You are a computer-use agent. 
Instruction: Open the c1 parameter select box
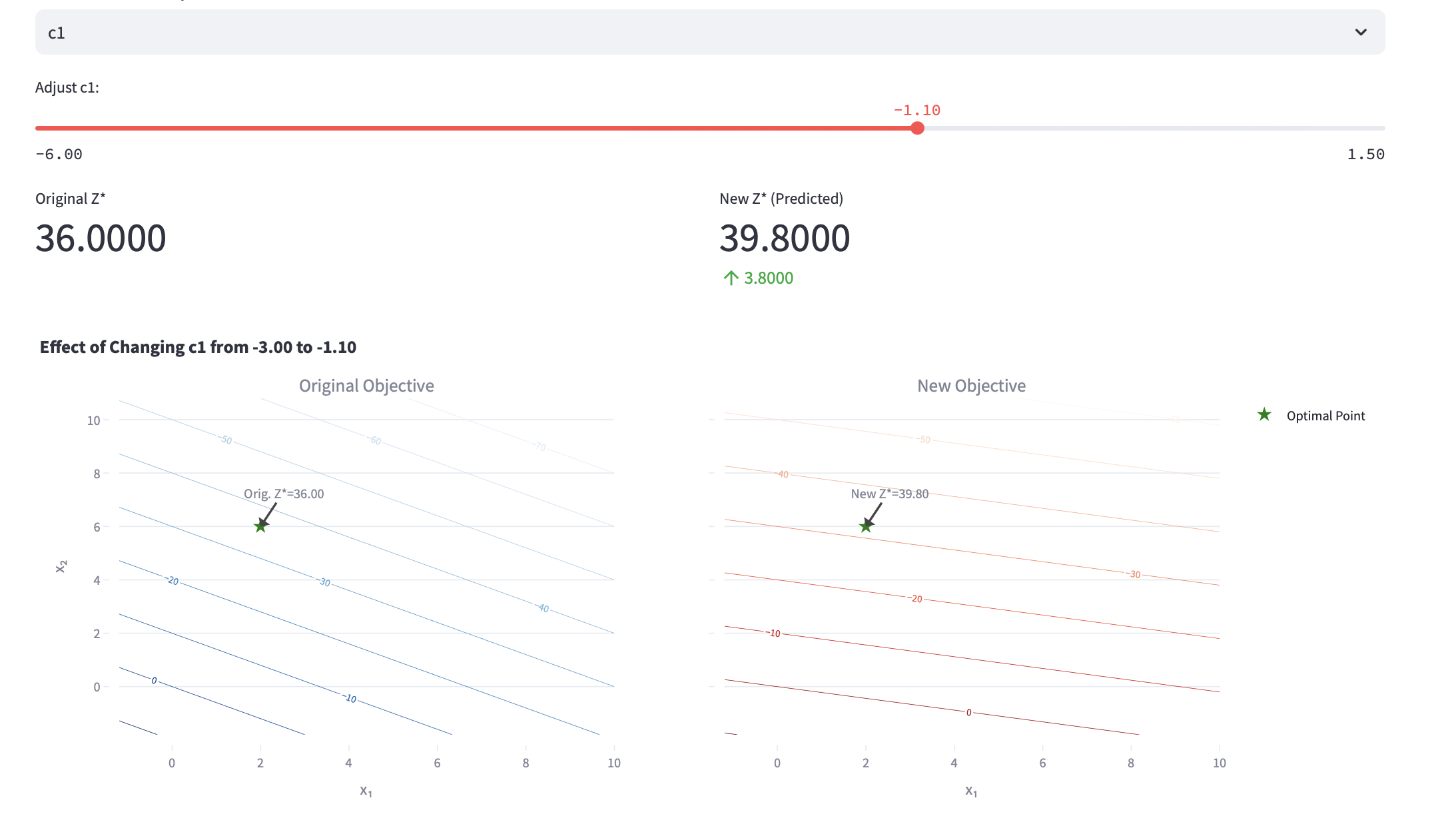click(x=666, y=32)
